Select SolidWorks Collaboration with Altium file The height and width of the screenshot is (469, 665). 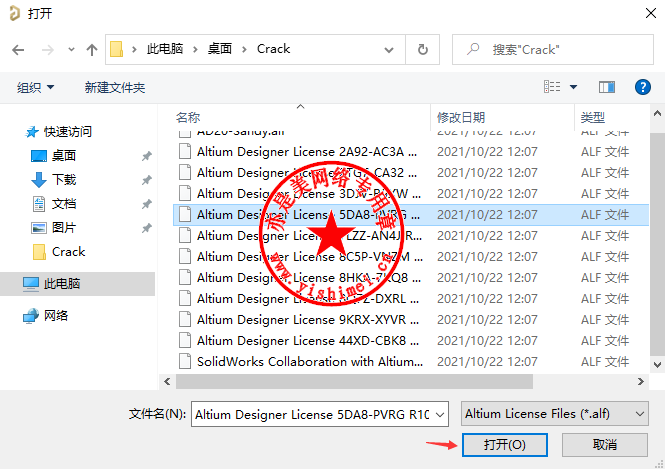(310, 361)
